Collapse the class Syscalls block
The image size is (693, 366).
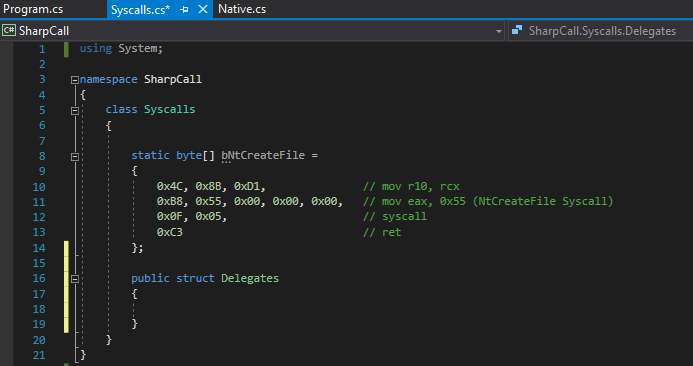(75, 111)
